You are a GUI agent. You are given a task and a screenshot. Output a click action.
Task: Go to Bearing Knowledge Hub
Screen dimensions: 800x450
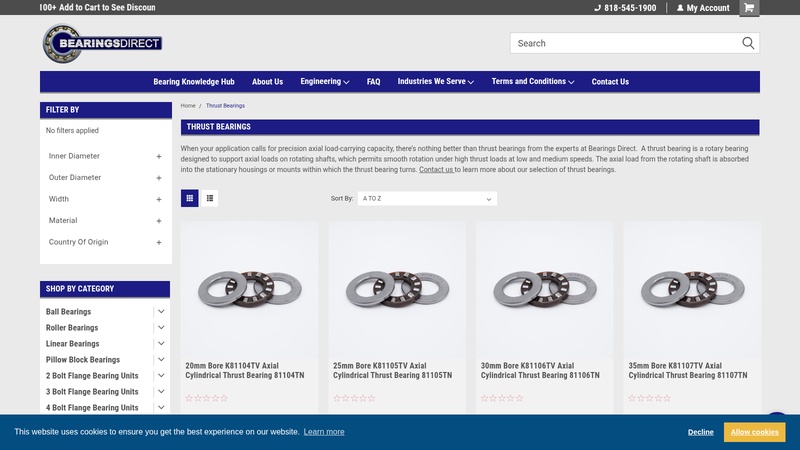pos(193,82)
